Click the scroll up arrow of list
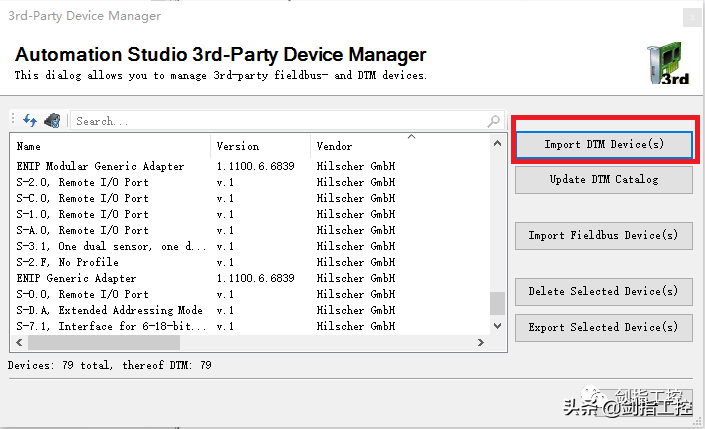 click(x=497, y=143)
